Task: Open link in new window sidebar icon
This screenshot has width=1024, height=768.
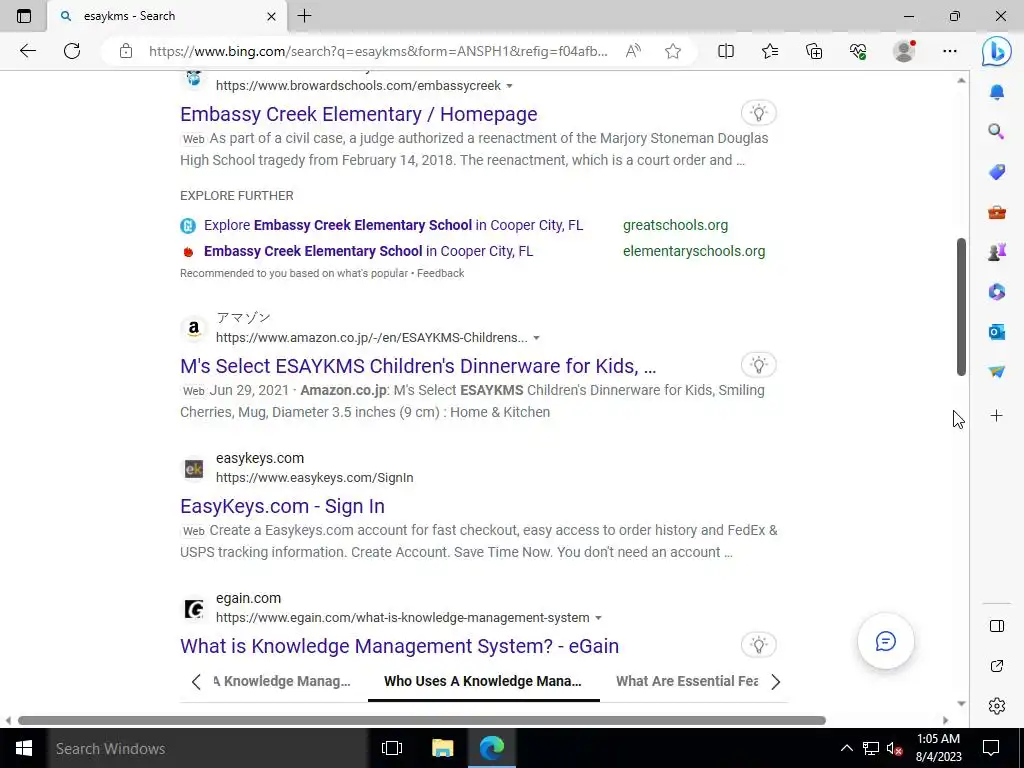Action: (x=997, y=666)
